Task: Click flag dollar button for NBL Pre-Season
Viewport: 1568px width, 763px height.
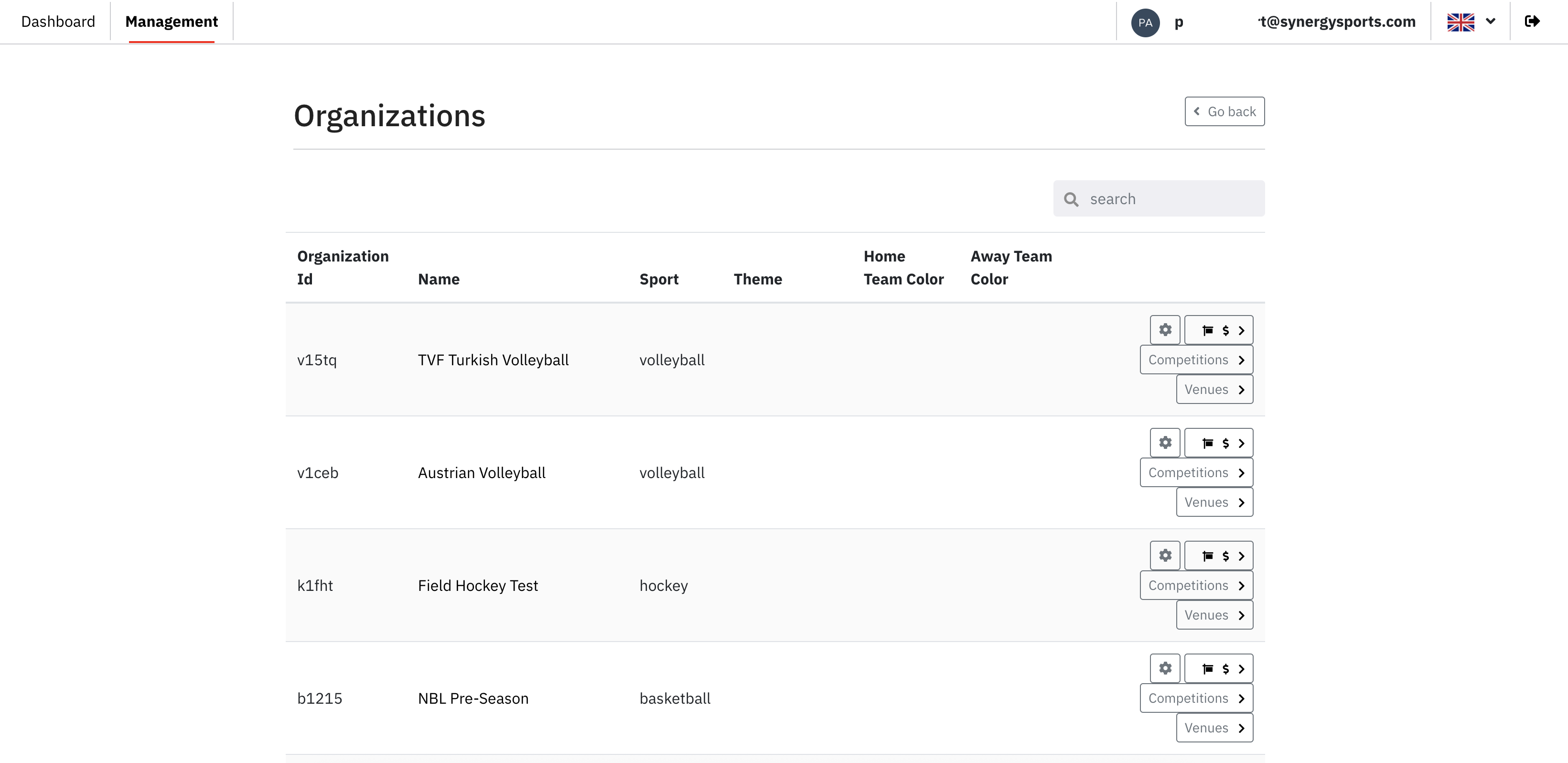Action: (x=1218, y=668)
